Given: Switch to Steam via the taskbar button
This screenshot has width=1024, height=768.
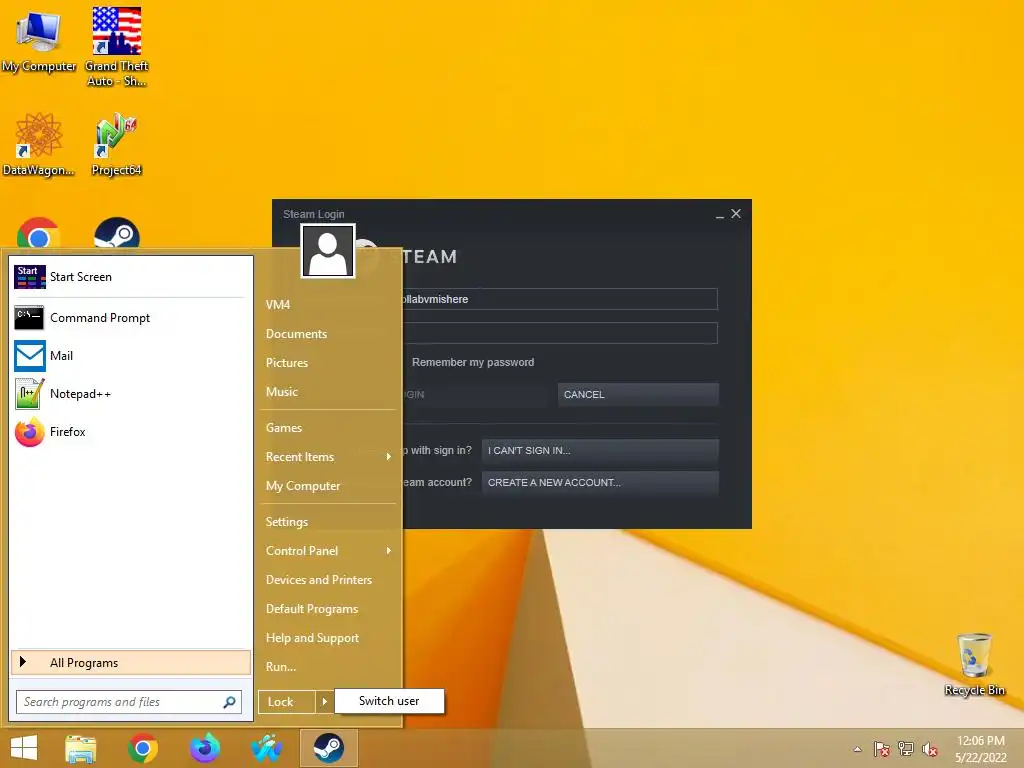Looking at the screenshot, I should [328, 748].
